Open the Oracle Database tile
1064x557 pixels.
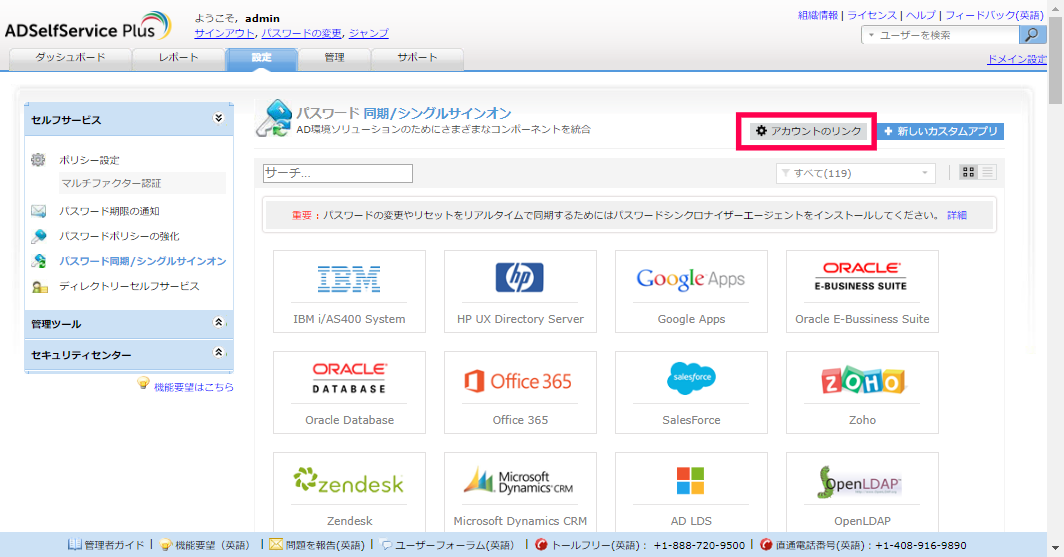pos(349,391)
